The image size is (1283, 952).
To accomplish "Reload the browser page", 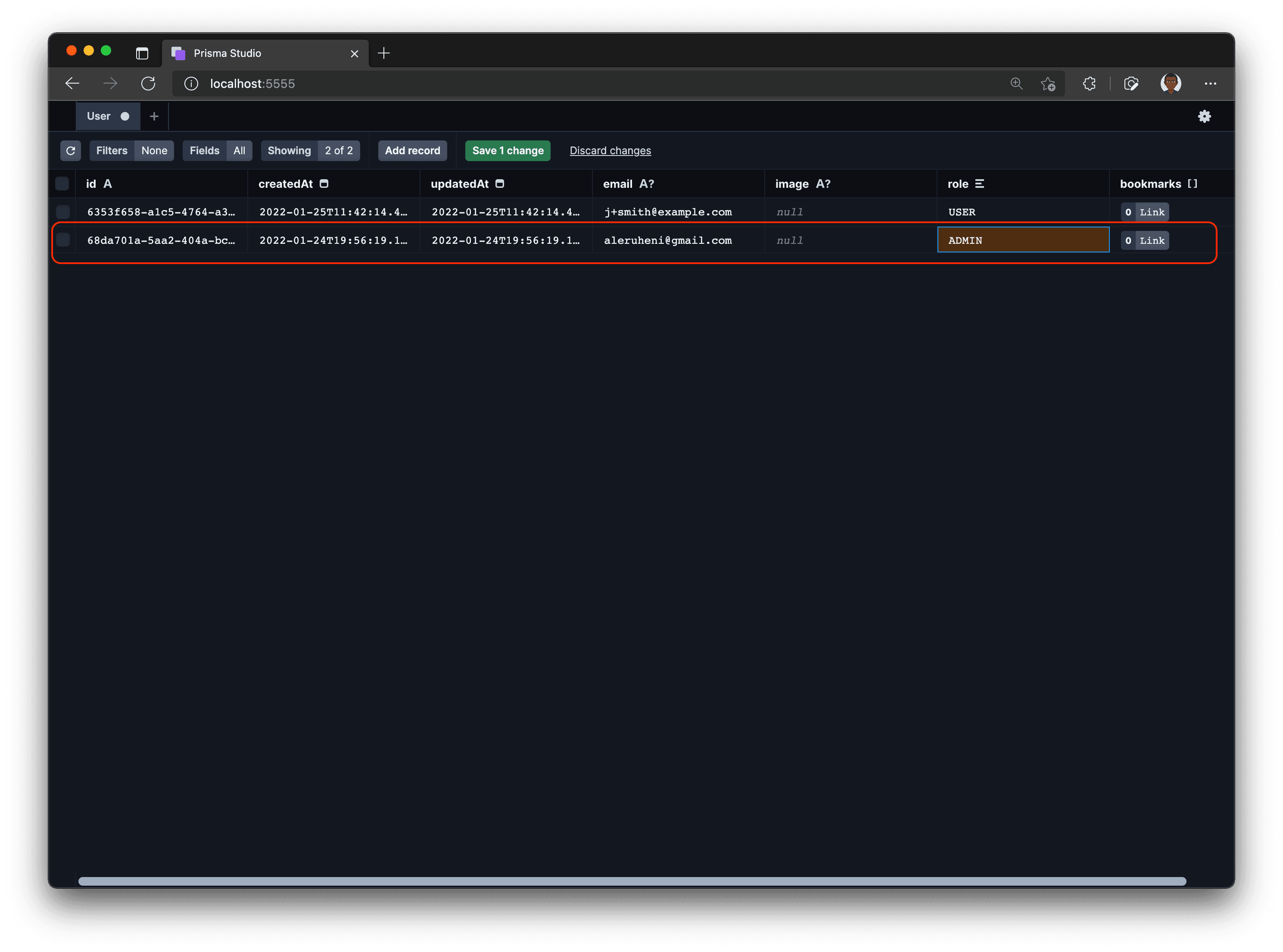I will click(x=148, y=84).
